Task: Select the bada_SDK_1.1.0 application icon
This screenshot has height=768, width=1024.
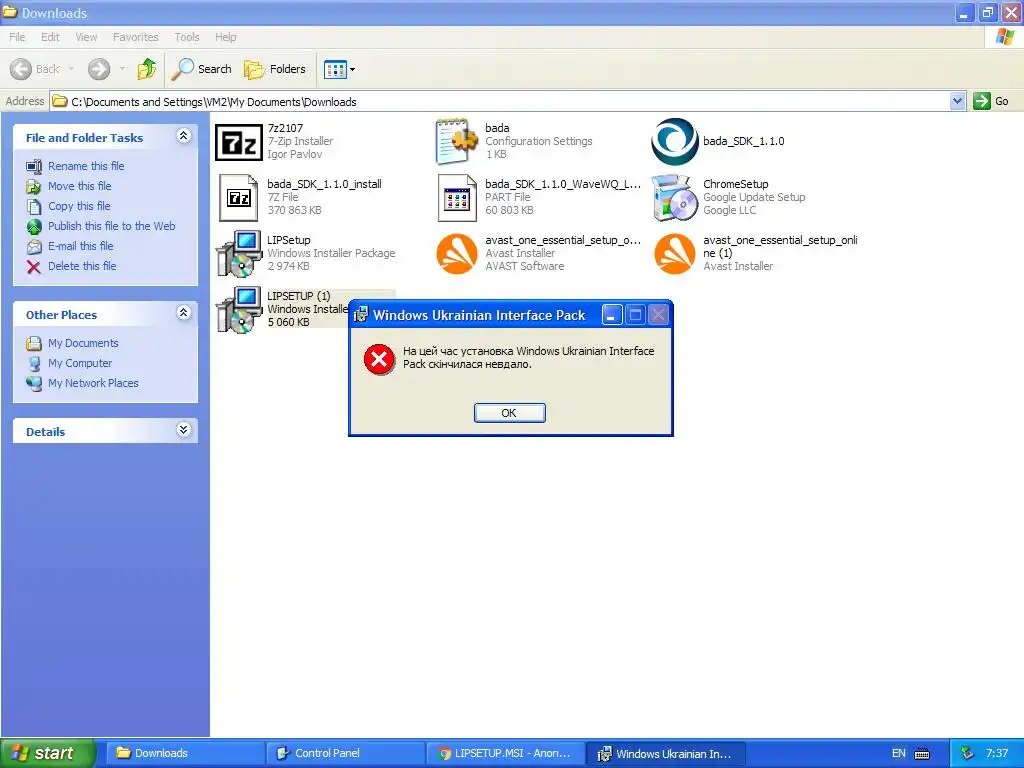Action: 675,142
